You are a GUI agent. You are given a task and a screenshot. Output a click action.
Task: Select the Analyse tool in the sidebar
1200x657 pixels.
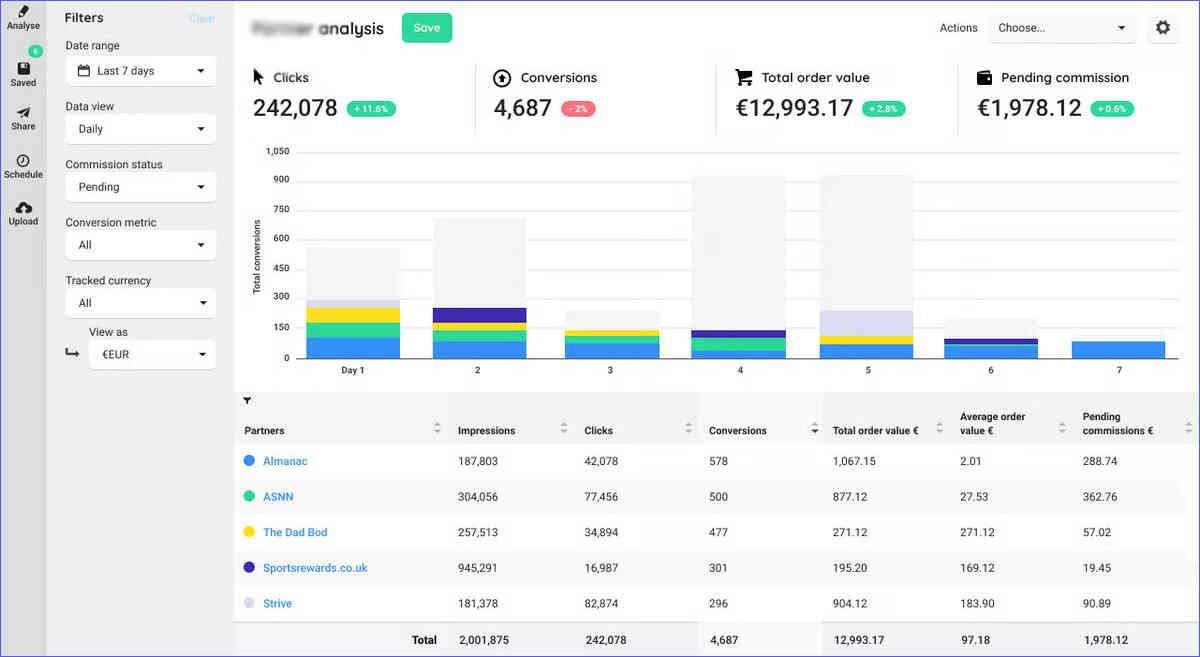pyautogui.click(x=23, y=15)
